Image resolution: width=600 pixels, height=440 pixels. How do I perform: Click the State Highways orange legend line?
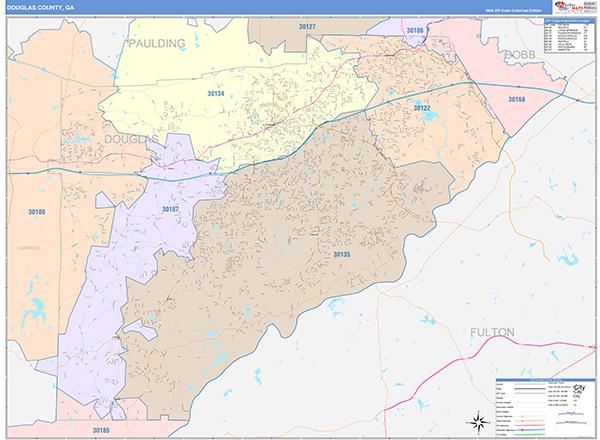point(530,420)
